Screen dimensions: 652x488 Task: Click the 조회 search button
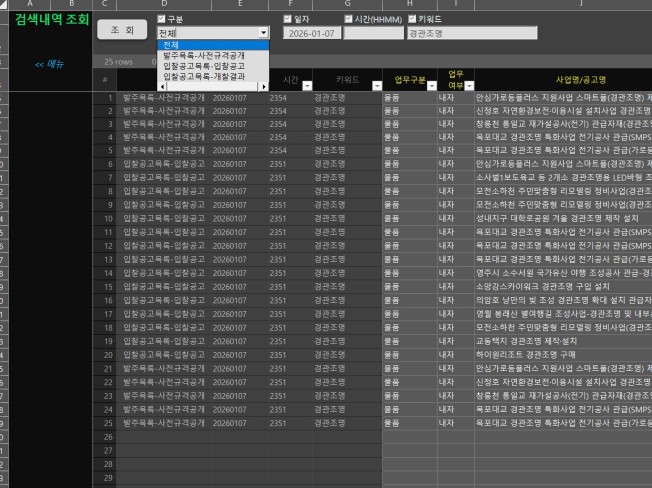pyautogui.click(x=122, y=30)
